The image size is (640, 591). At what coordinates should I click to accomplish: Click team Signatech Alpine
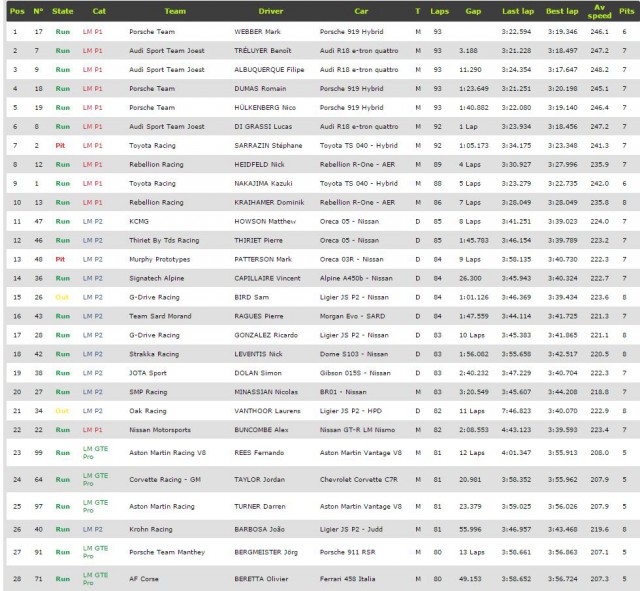157,278
